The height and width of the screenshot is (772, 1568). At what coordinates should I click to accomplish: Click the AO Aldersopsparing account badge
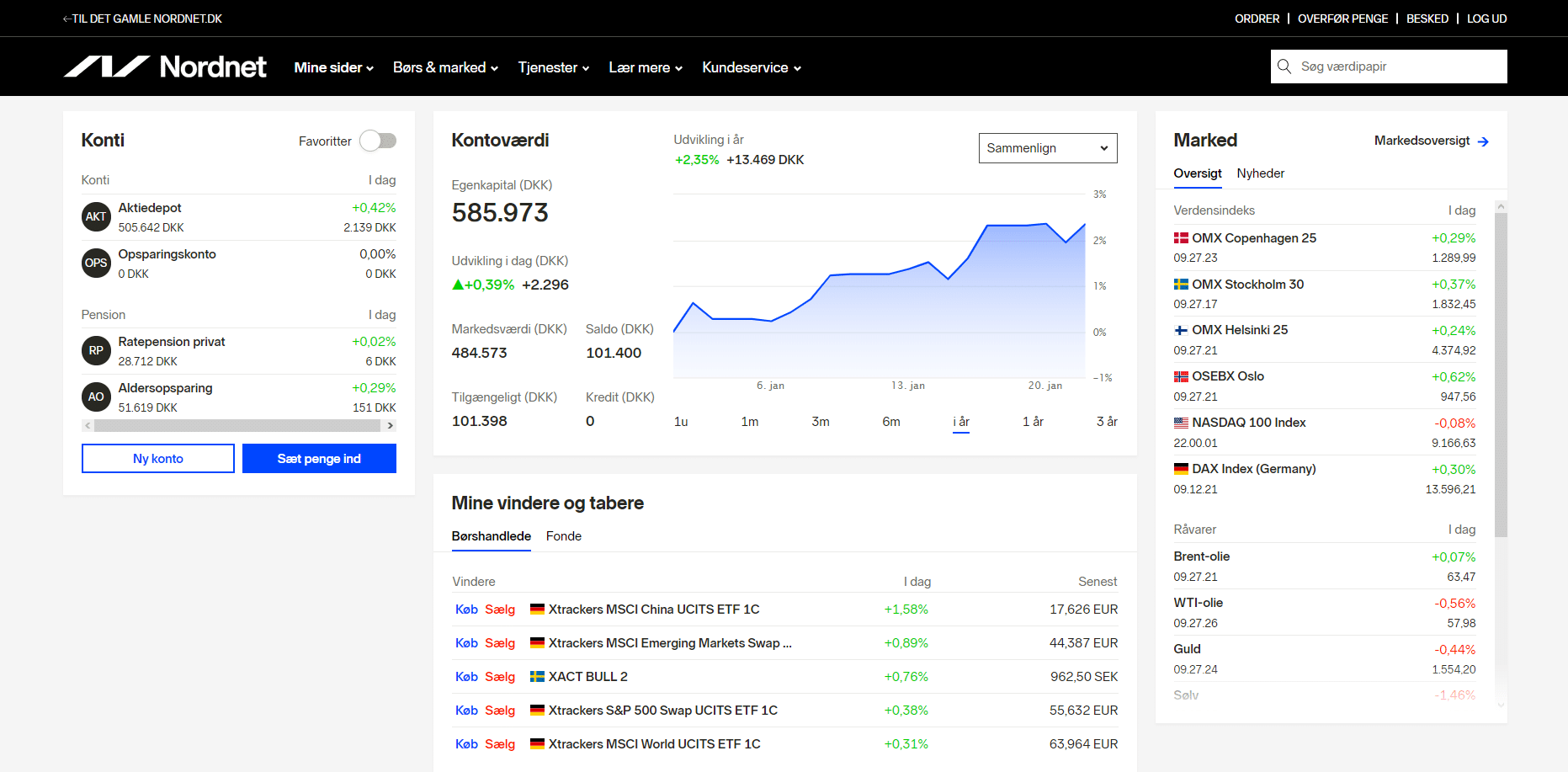[96, 397]
